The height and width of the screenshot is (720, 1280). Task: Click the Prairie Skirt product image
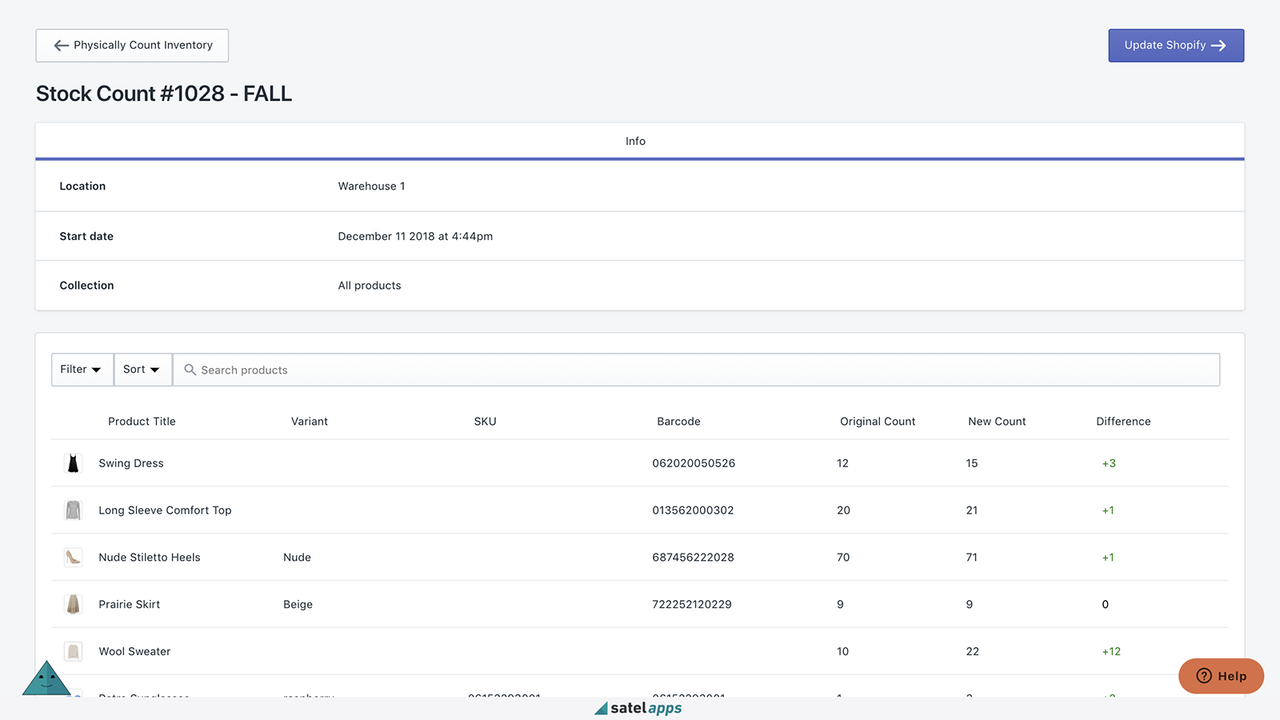(72, 604)
